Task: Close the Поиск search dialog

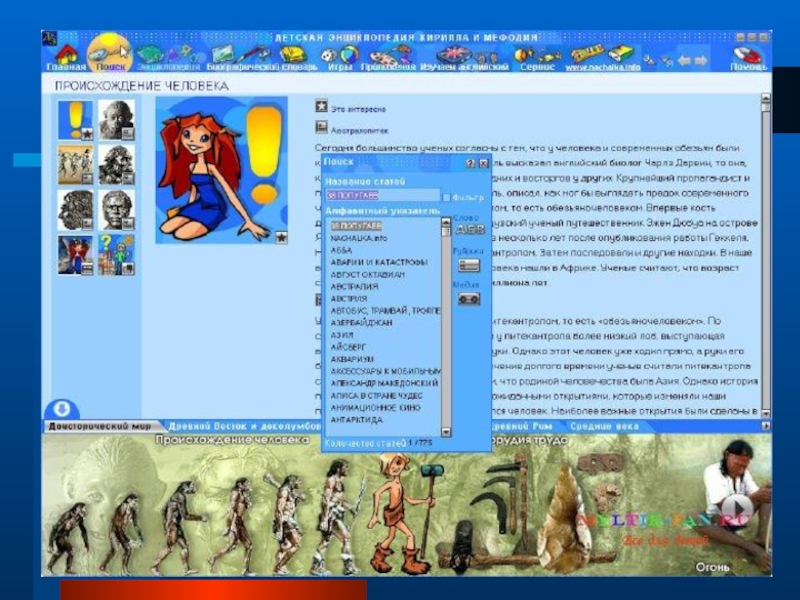Action: 483,163
